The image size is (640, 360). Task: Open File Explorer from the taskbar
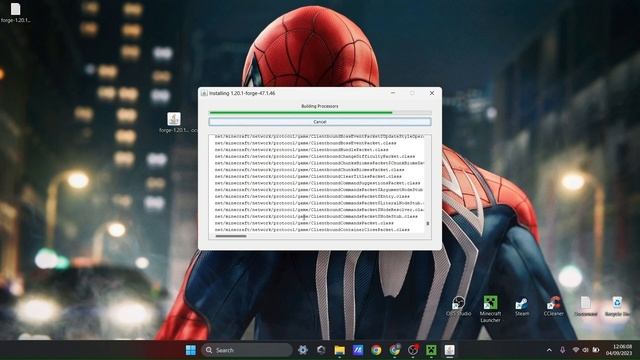pos(339,350)
